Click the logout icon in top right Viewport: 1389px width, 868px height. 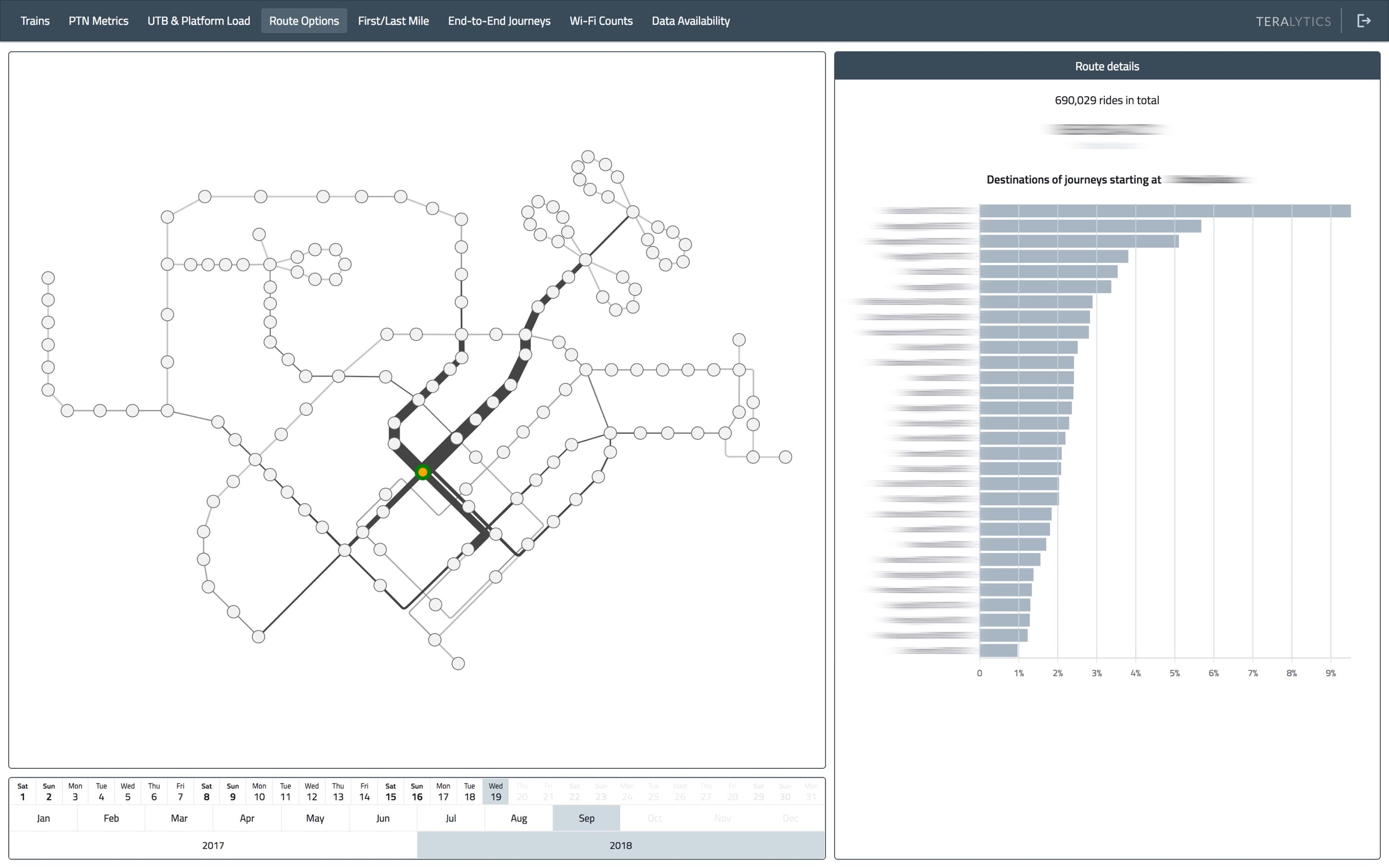1364,21
